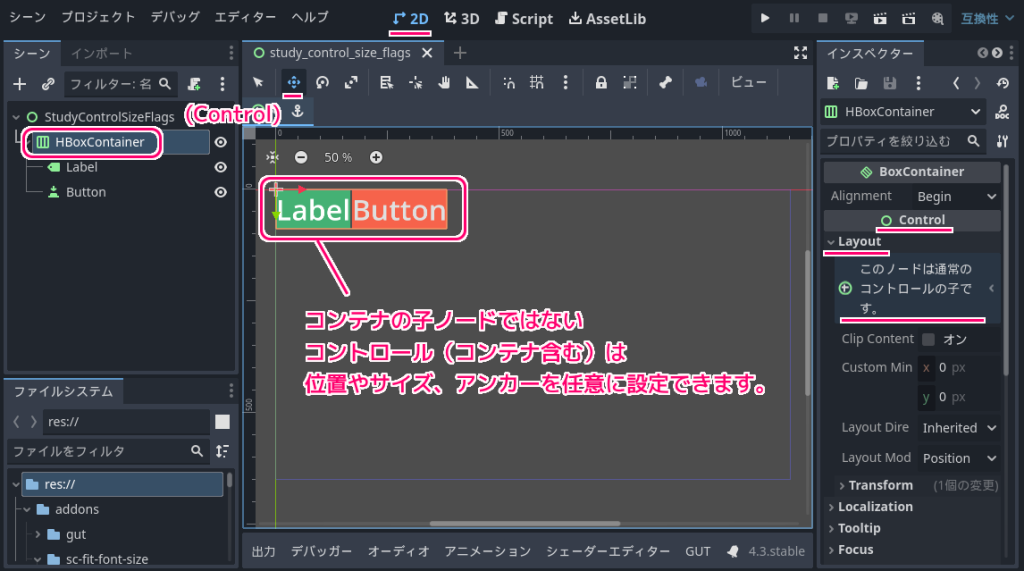Toggle distraction-free mode expand icon
Viewport: 1024px width, 571px height.
pyautogui.click(x=800, y=53)
